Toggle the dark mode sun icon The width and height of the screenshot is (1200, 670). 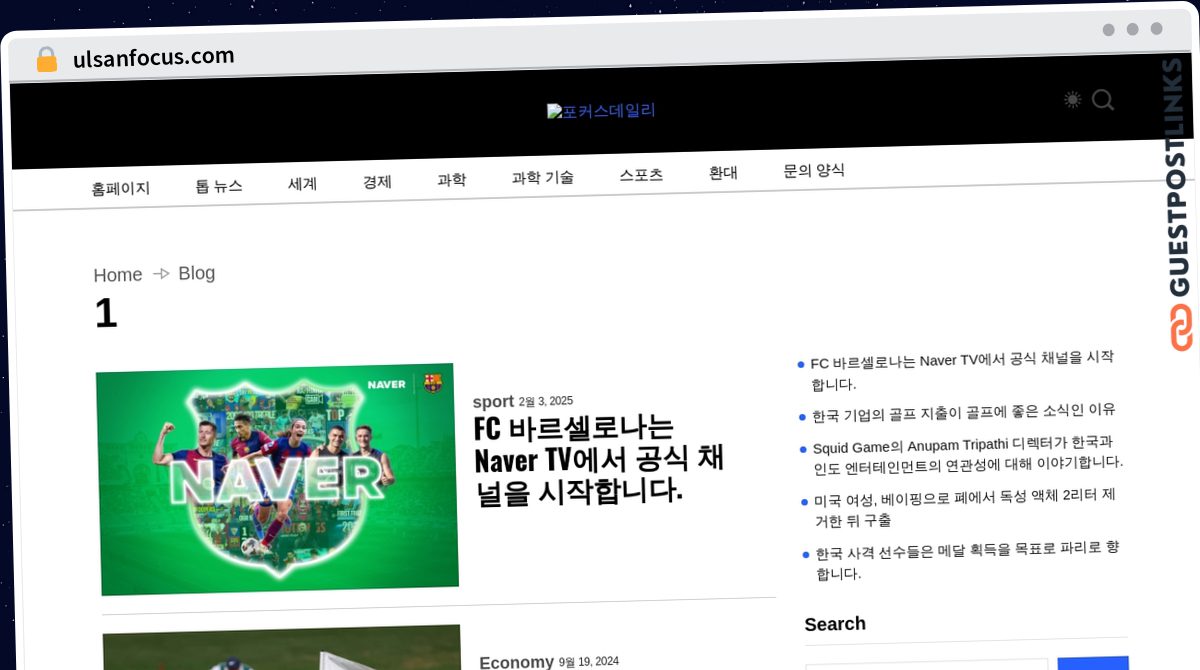tap(1072, 99)
